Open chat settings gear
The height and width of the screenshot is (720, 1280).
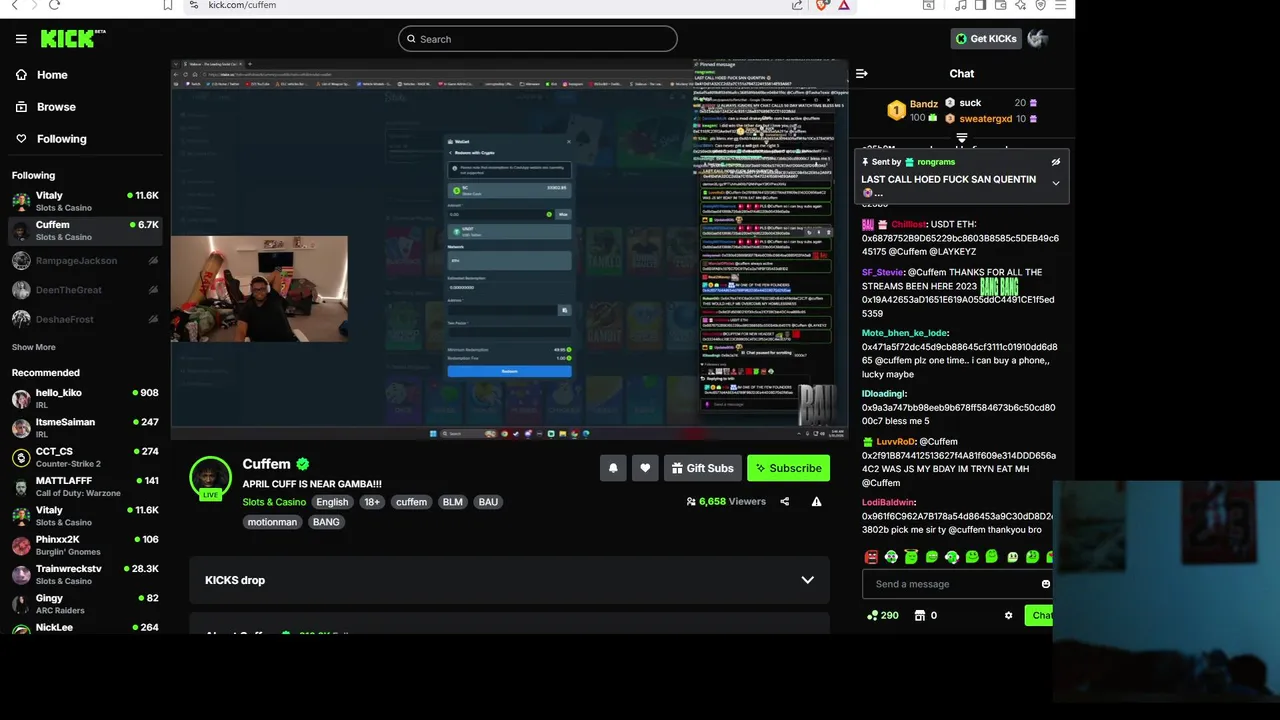pyautogui.click(x=1008, y=616)
